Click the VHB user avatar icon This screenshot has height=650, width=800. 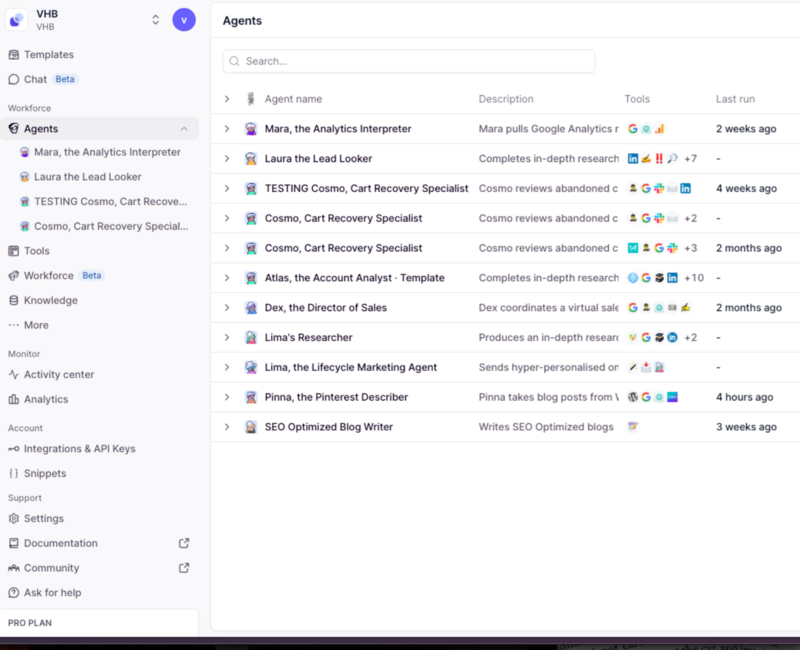pos(184,20)
